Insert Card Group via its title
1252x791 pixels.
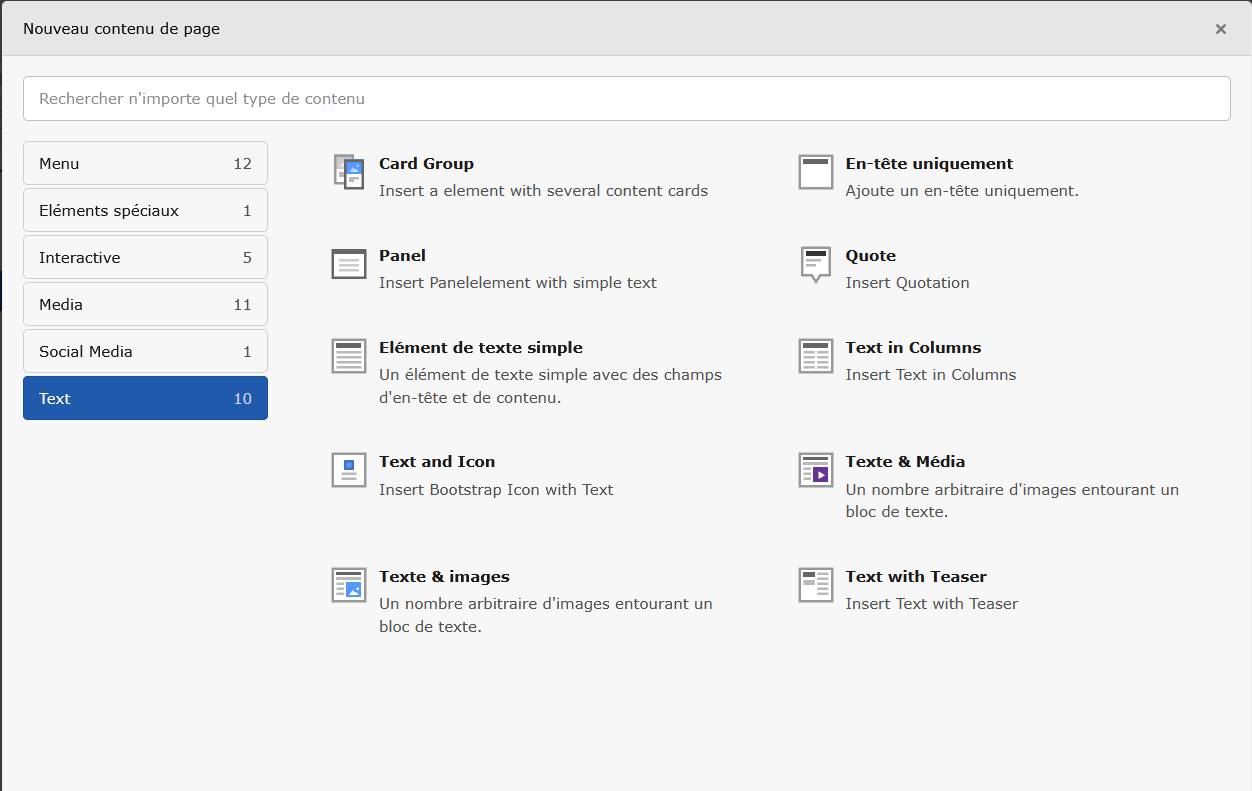pos(426,164)
